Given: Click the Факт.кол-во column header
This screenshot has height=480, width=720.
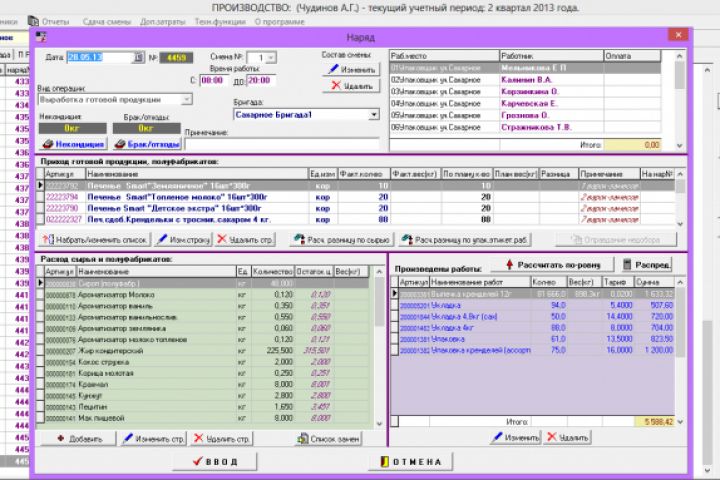Looking at the screenshot, I should 364,174.
